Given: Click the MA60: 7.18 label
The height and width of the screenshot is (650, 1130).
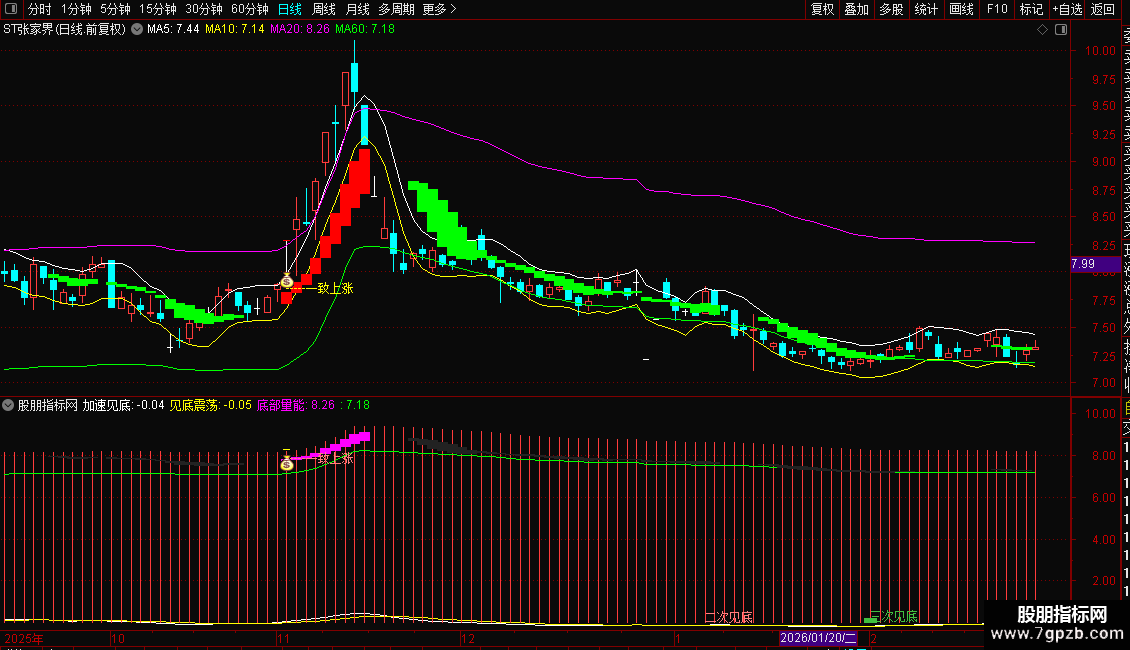Looking at the screenshot, I should [365, 30].
